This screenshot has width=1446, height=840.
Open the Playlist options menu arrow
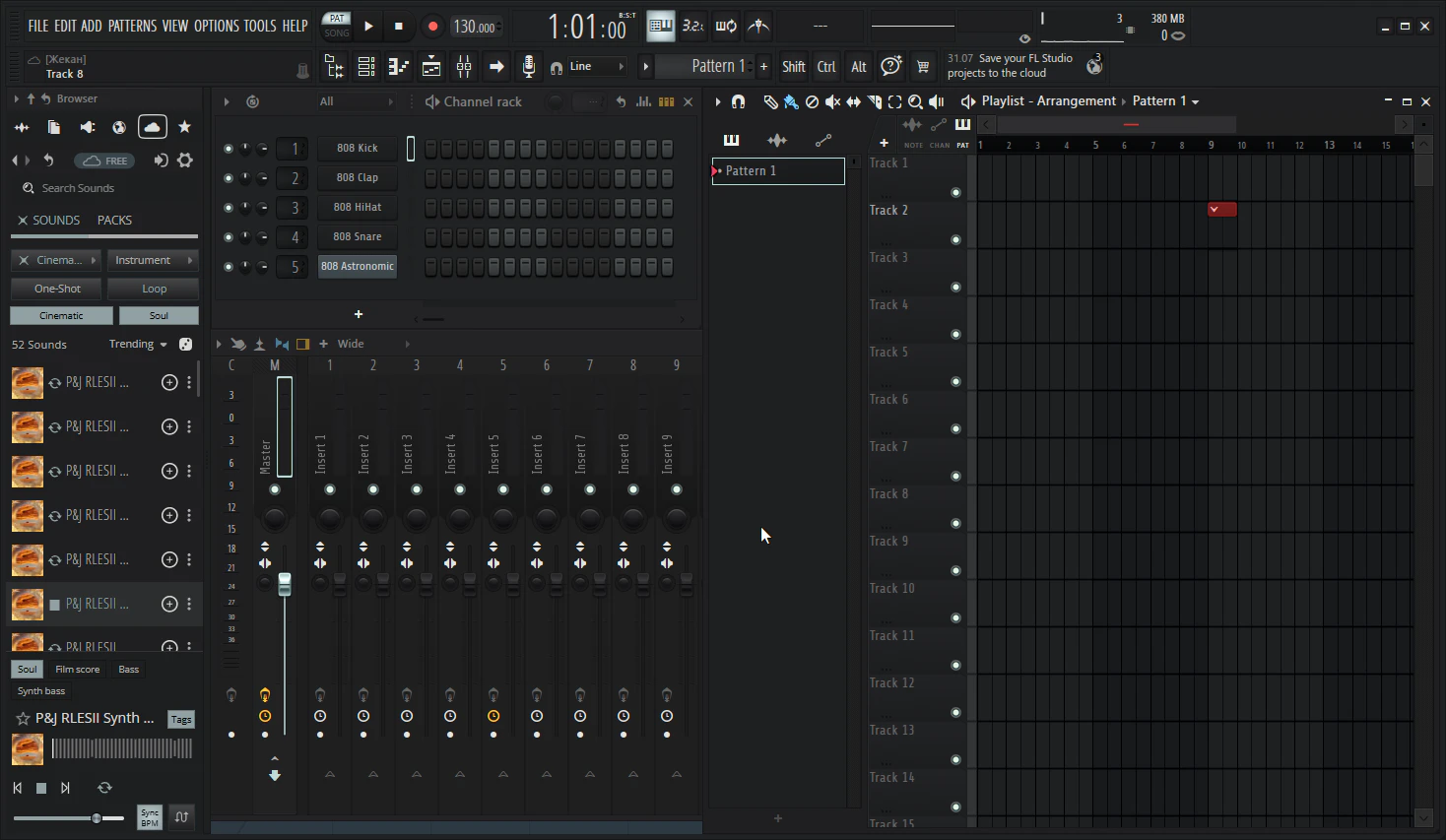[x=718, y=101]
